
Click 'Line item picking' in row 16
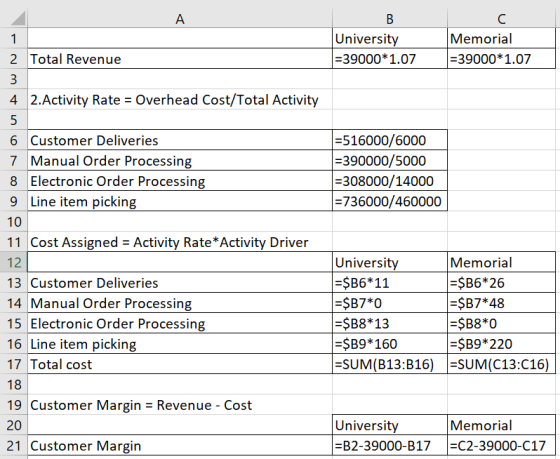tap(180, 344)
